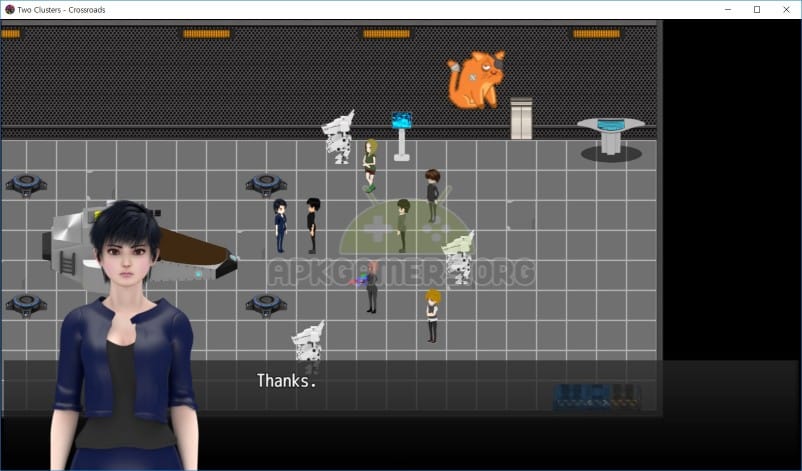The image size is (802, 471).
Task: Click the orange one-eyed cat creature
Action: pyautogui.click(x=476, y=81)
